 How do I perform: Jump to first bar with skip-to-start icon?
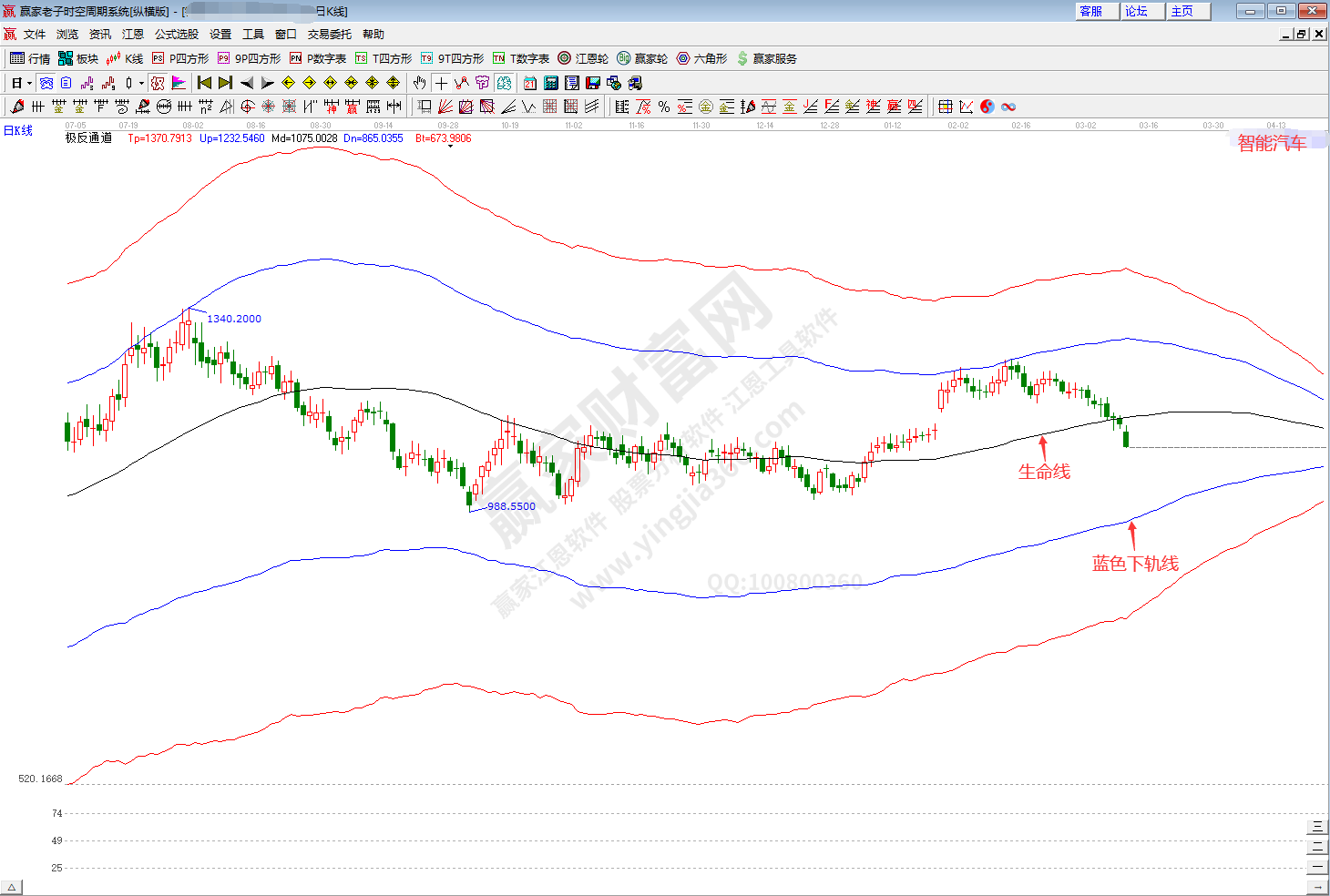point(204,83)
